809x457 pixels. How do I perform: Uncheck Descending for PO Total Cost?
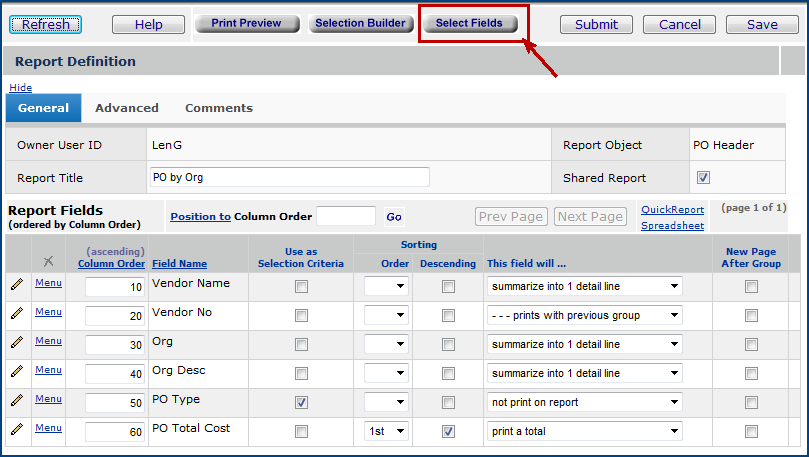click(448, 431)
